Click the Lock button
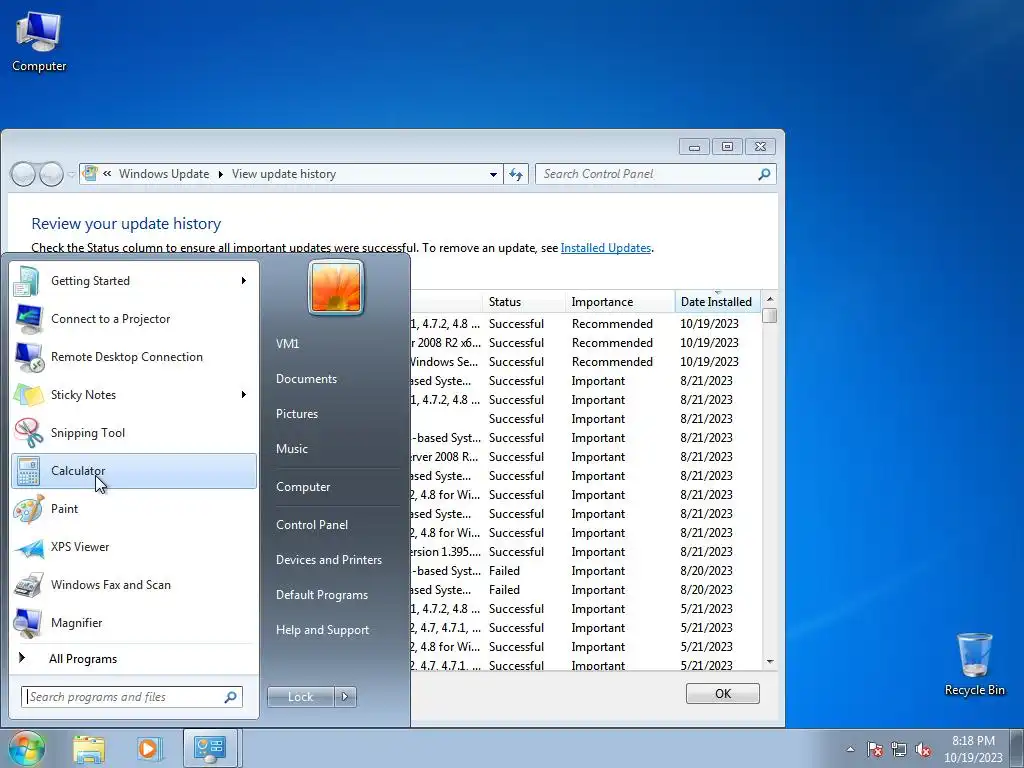The width and height of the screenshot is (1024, 768). click(300, 697)
